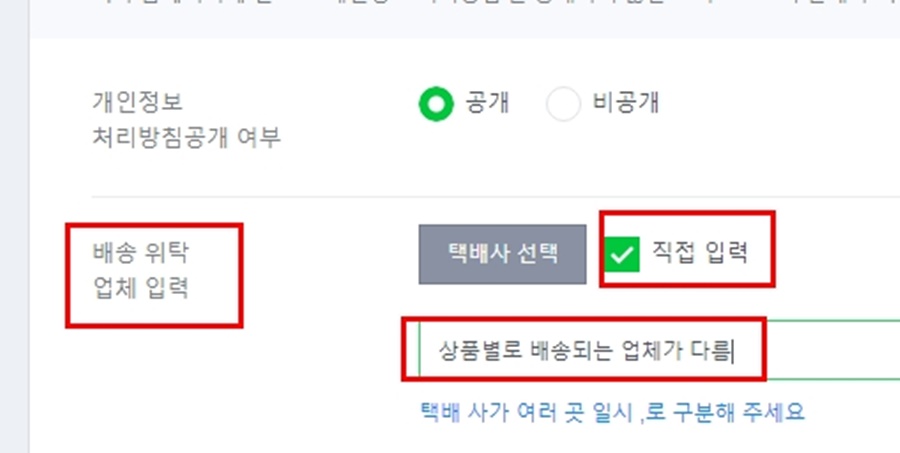Click the empty right part of input field

point(832,350)
